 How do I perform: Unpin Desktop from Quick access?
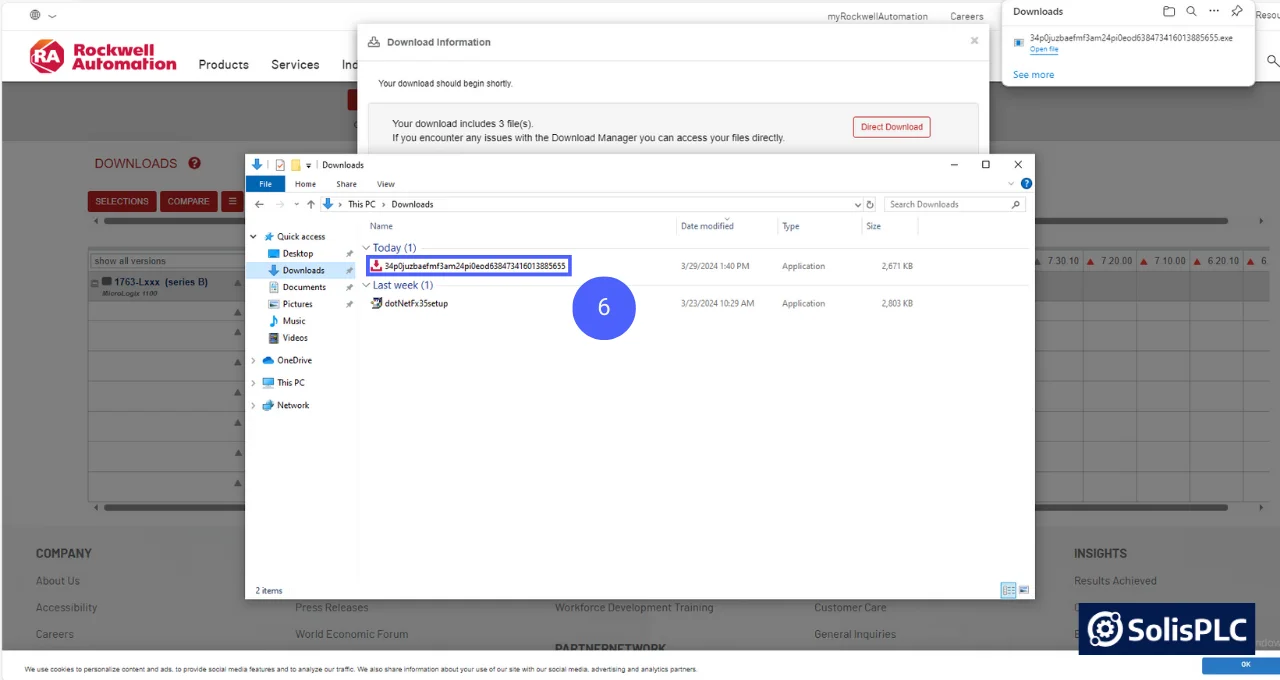[x=349, y=253]
